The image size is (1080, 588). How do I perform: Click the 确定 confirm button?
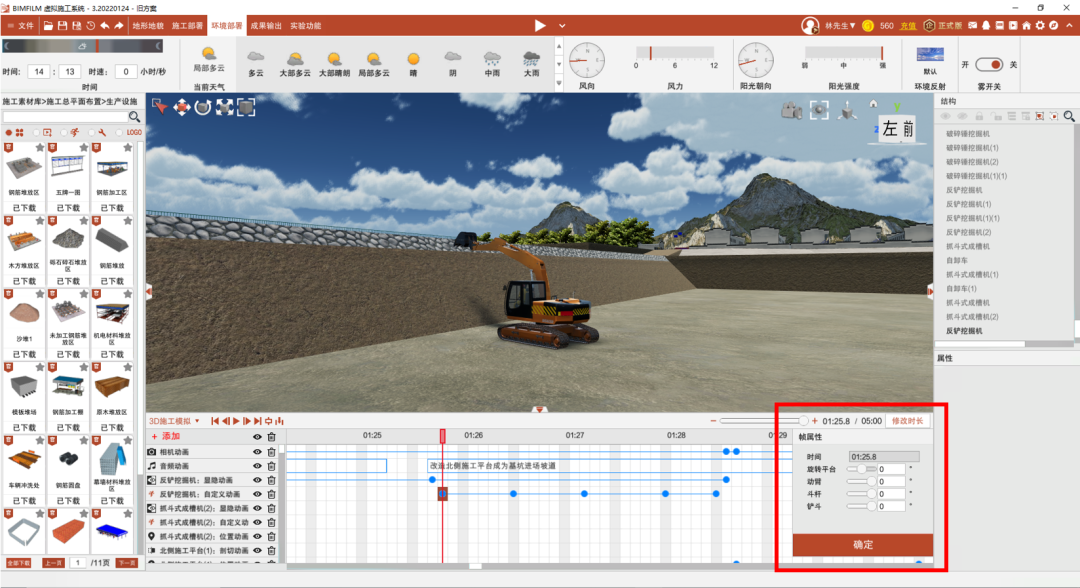pyautogui.click(x=863, y=545)
